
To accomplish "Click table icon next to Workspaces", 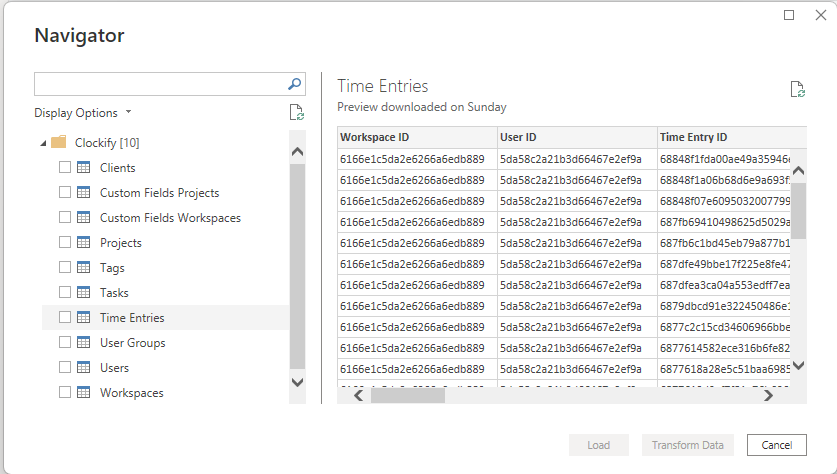I will pos(84,392).
